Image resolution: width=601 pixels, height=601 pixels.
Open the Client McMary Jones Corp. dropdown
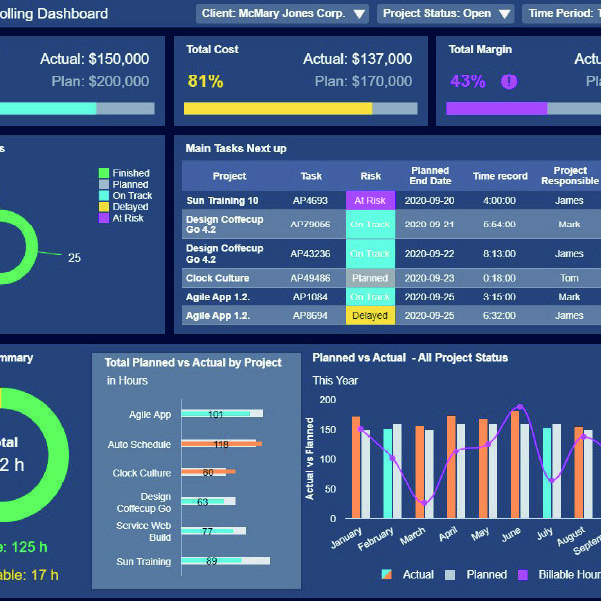(284, 14)
